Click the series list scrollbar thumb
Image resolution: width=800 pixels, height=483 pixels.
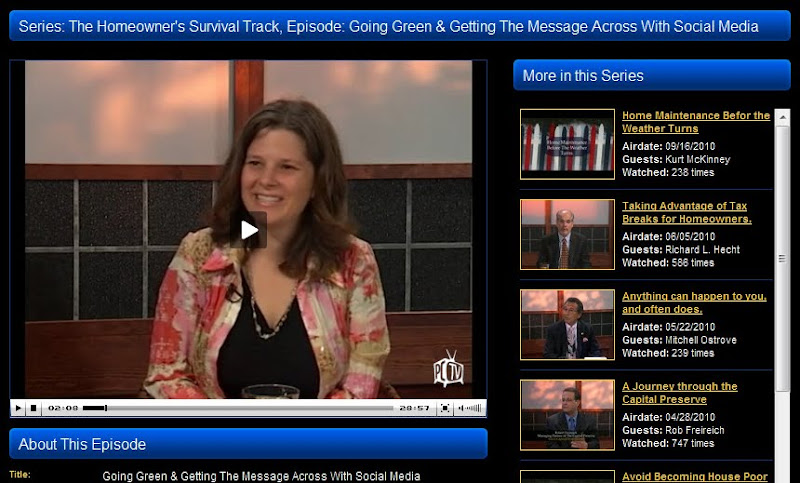782,259
